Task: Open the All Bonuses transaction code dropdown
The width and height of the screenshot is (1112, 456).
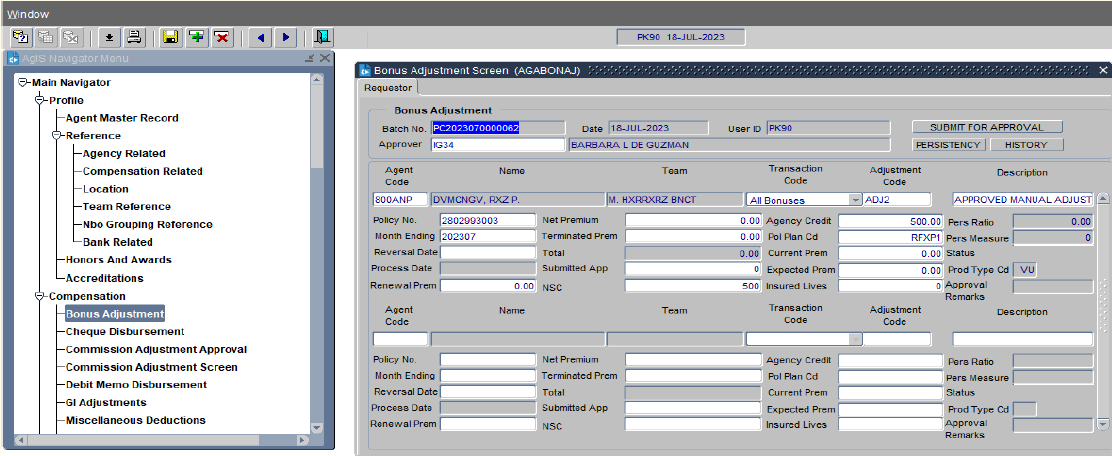Action: tap(855, 200)
